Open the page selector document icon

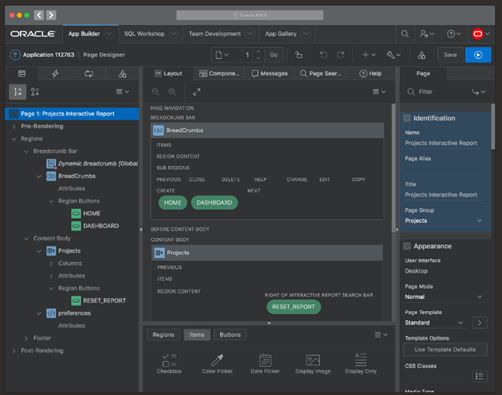222,55
